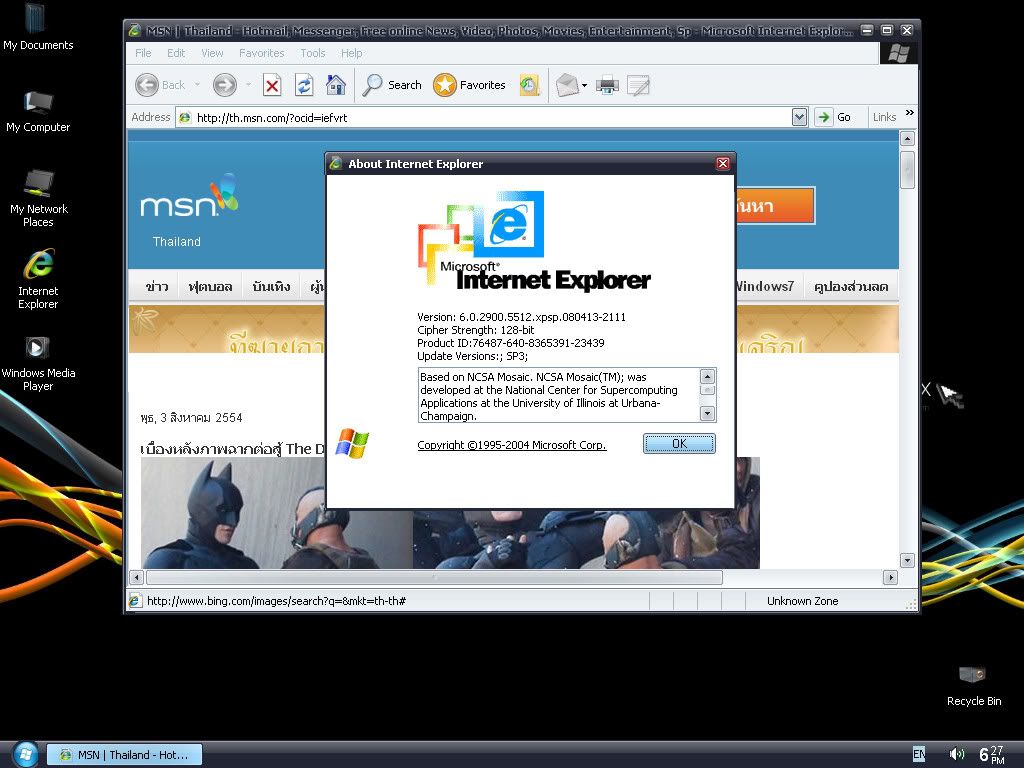Open the Edit menu
1024x768 pixels.
(176, 53)
